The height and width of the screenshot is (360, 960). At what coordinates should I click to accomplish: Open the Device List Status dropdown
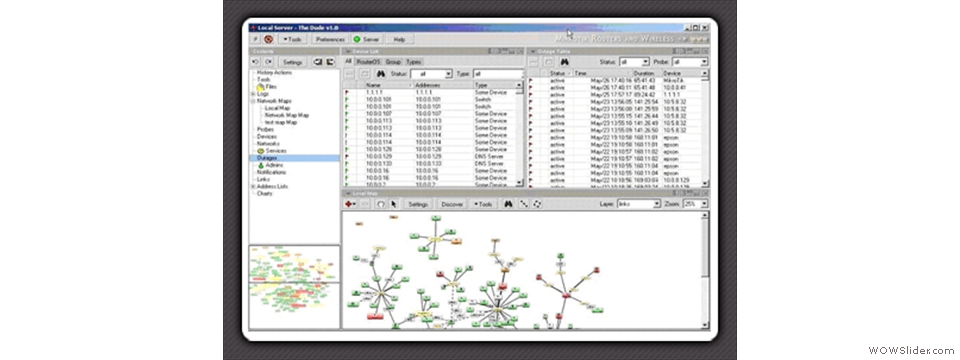431,73
